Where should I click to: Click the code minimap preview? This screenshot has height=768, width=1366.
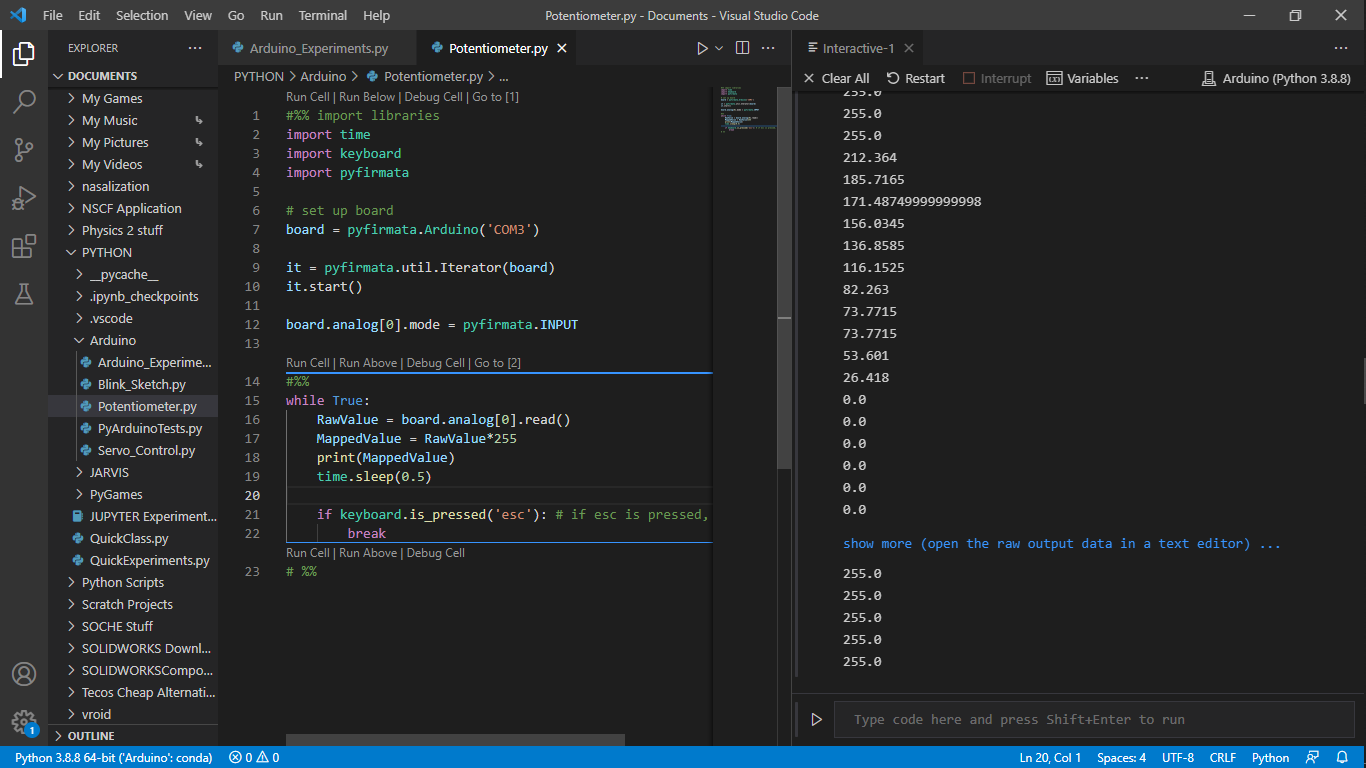(x=747, y=110)
